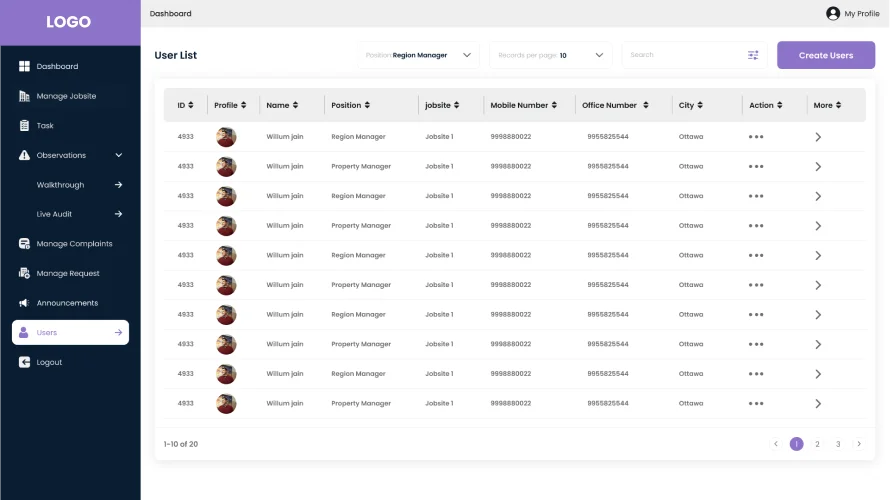Click the Announcements megaphone icon

(24, 303)
